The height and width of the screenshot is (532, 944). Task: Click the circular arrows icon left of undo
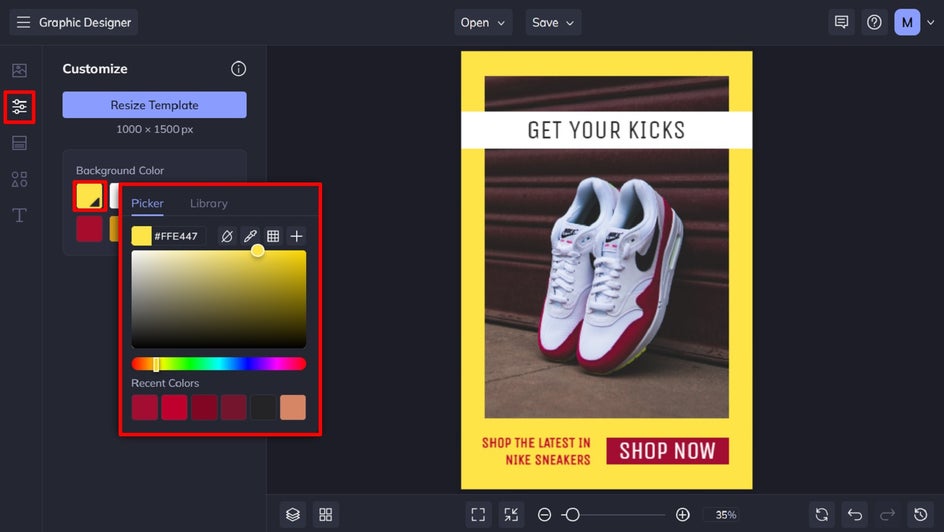click(x=822, y=515)
